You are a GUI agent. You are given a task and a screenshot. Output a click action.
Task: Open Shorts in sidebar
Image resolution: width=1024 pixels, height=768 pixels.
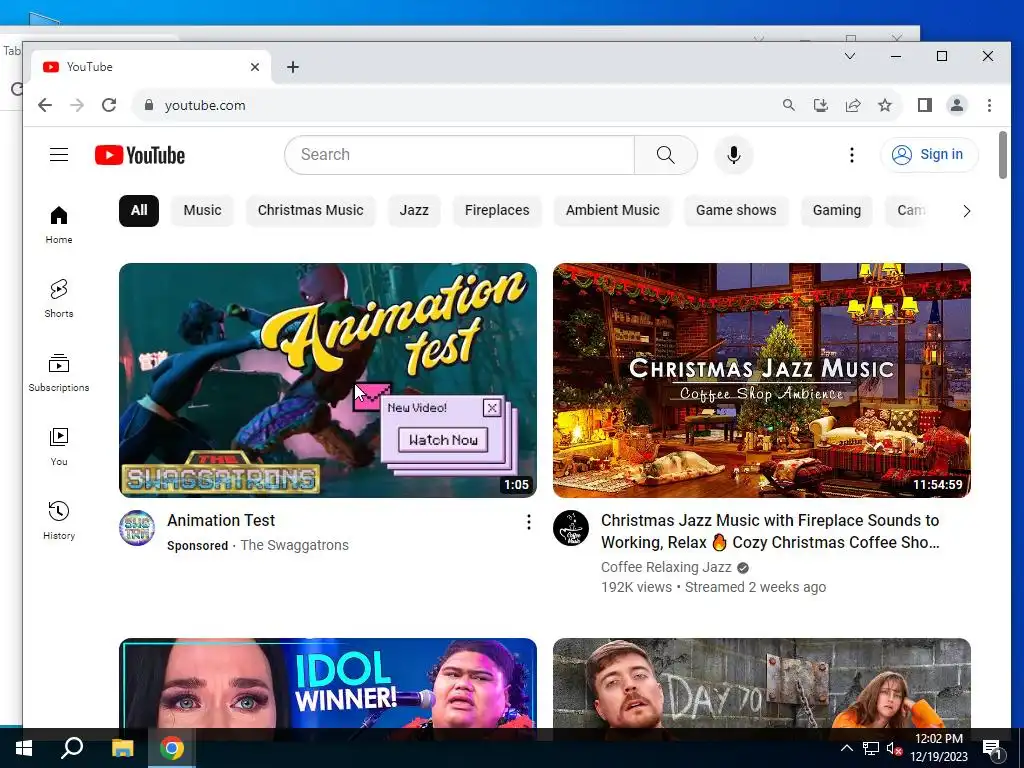pos(59,298)
